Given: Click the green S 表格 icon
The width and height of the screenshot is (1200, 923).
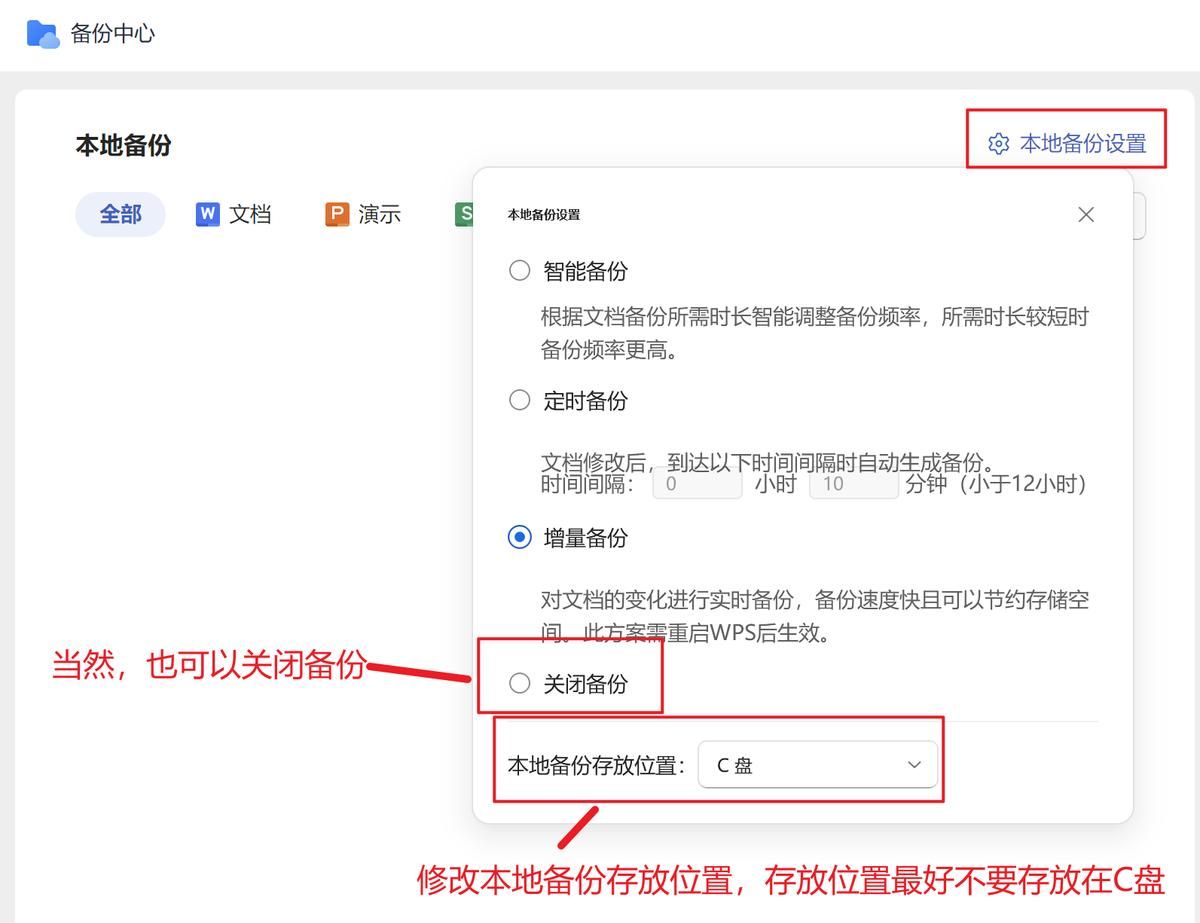Looking at the screenshot, I should (x=466, y=214).
